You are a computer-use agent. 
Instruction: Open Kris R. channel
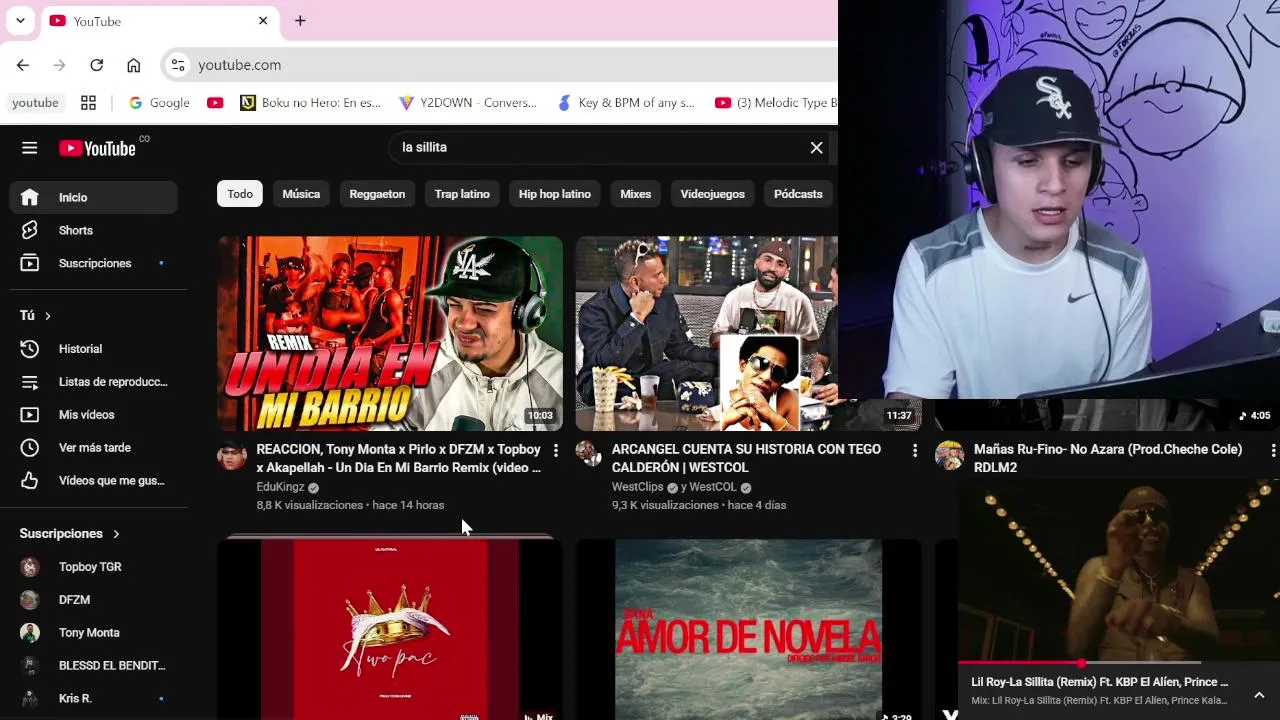[93, 698]
